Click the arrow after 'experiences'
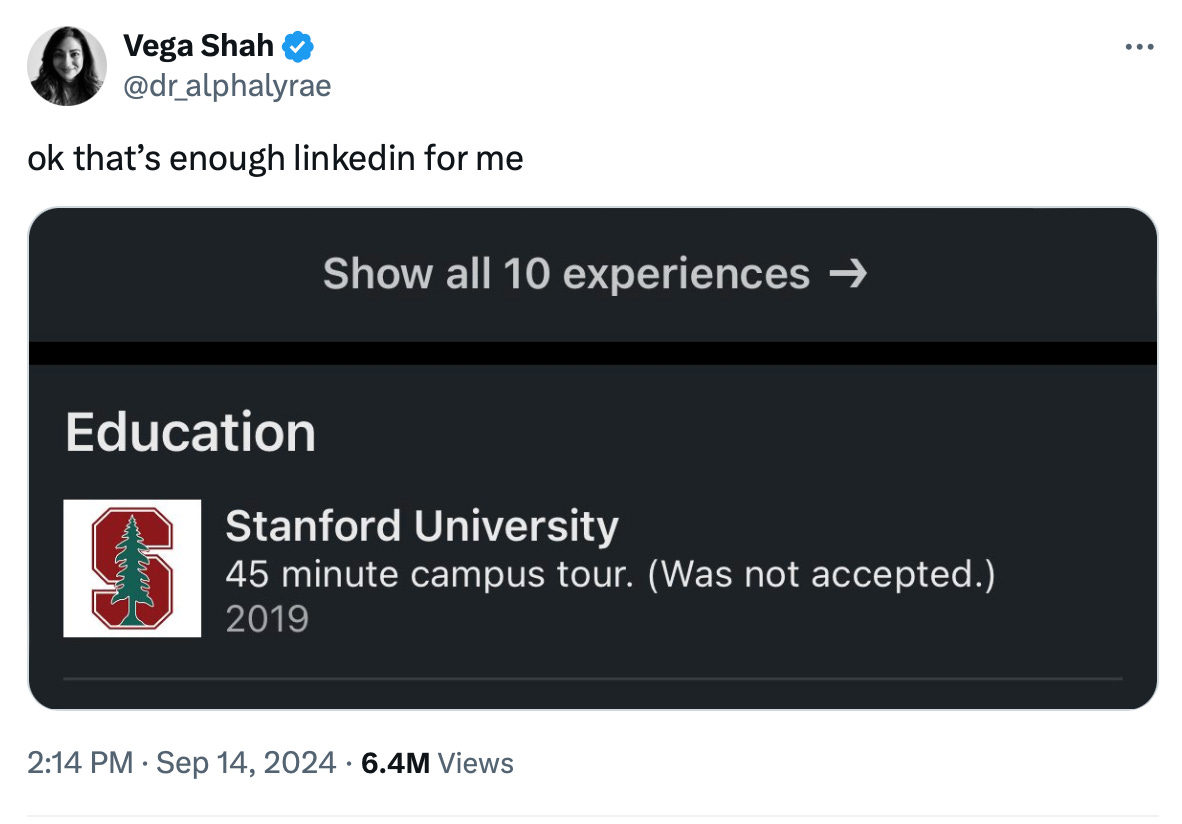1182x824 pixels. pos(847,274)
